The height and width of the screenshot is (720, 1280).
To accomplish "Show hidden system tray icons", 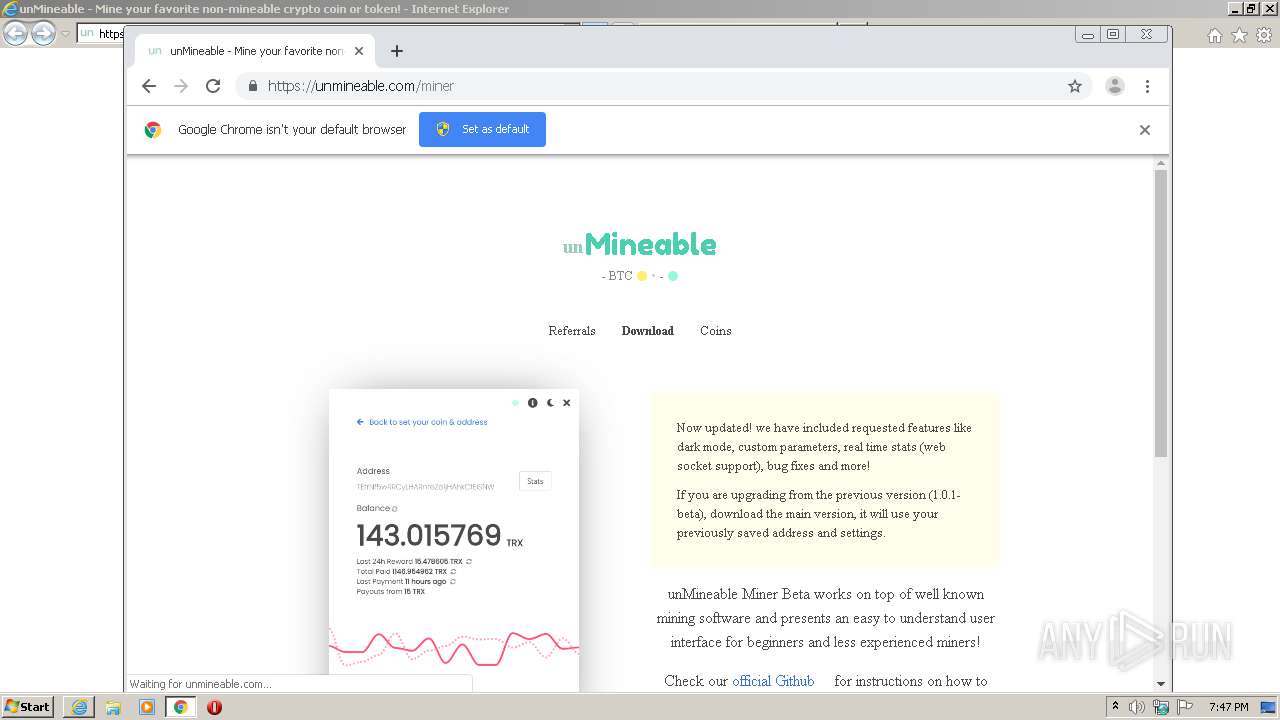I will click(x=1115, y=707).
